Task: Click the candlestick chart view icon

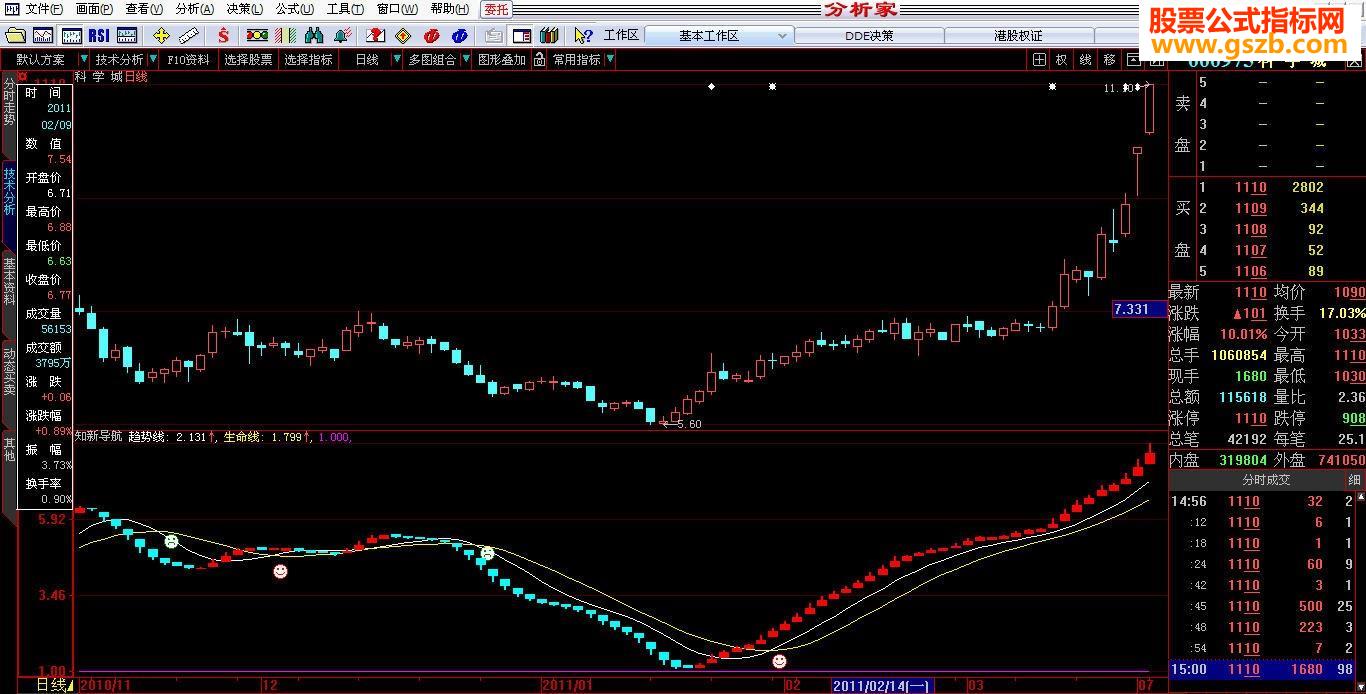Action: (x=72, y=35)
